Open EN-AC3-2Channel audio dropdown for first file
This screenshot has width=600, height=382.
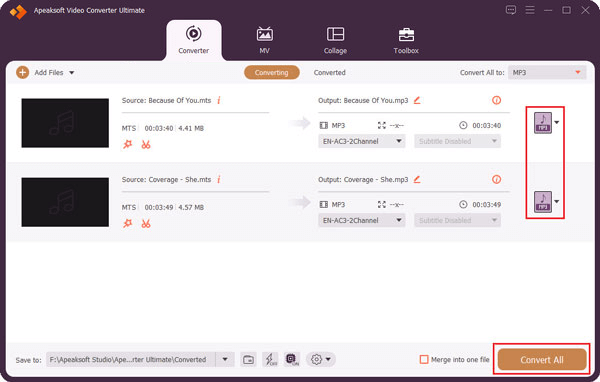tap(362, 141)
